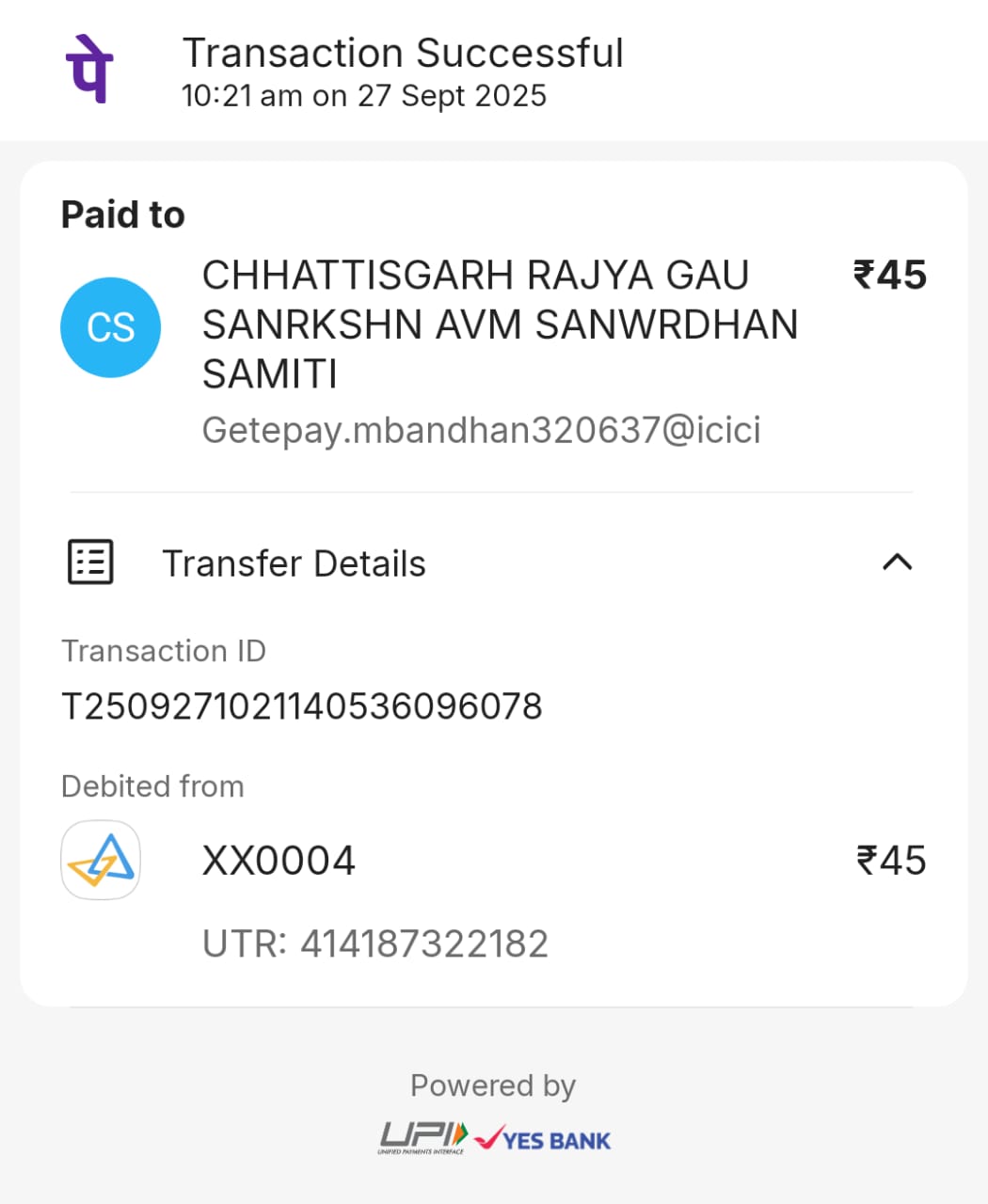Viewport: 988px width, 1204px height.
Task: Click the Paid to label
Action: pyautogui.click(x=123, y=214)
